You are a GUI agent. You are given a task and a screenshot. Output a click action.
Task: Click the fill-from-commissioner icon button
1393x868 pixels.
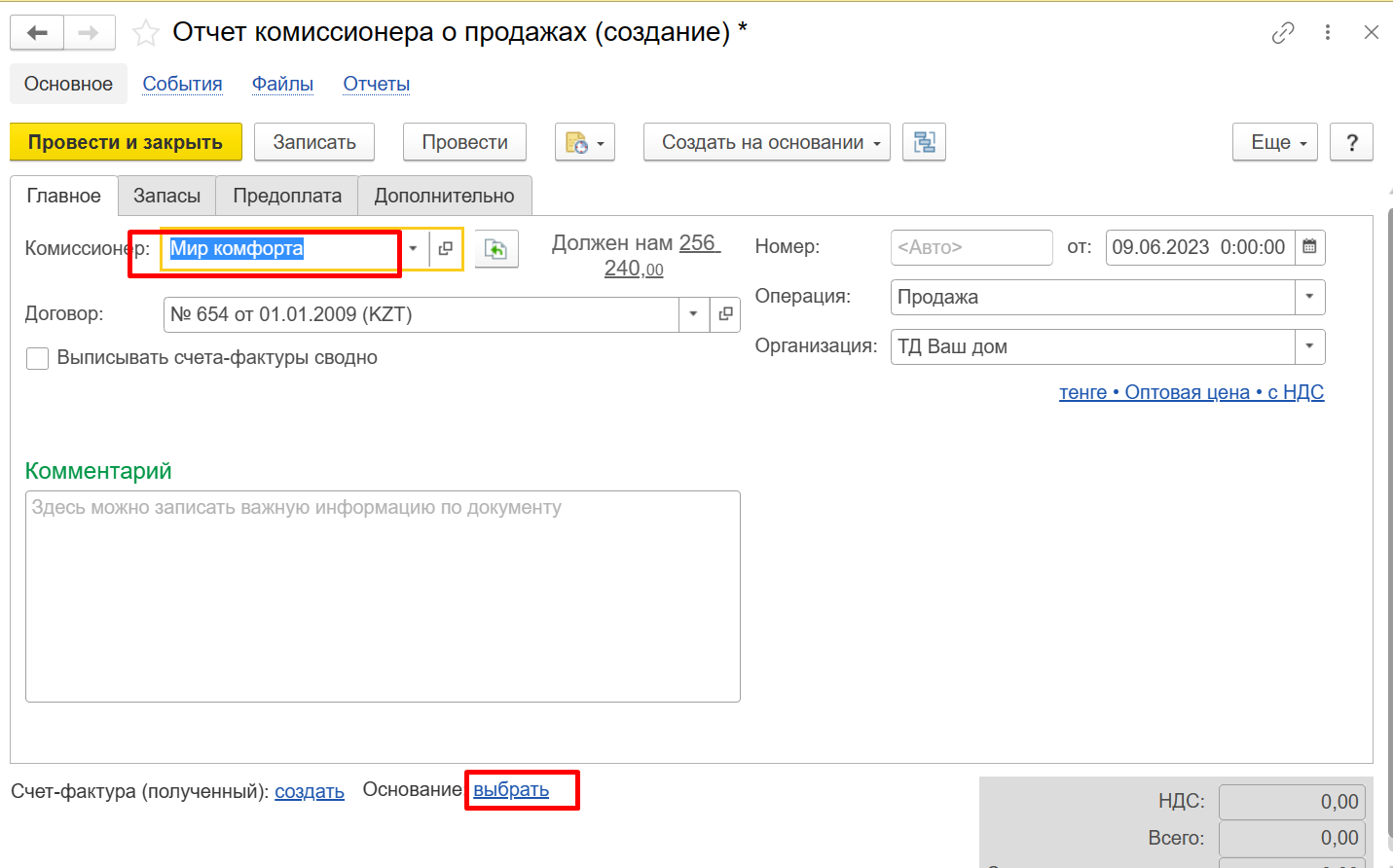(x=496, y=249)
